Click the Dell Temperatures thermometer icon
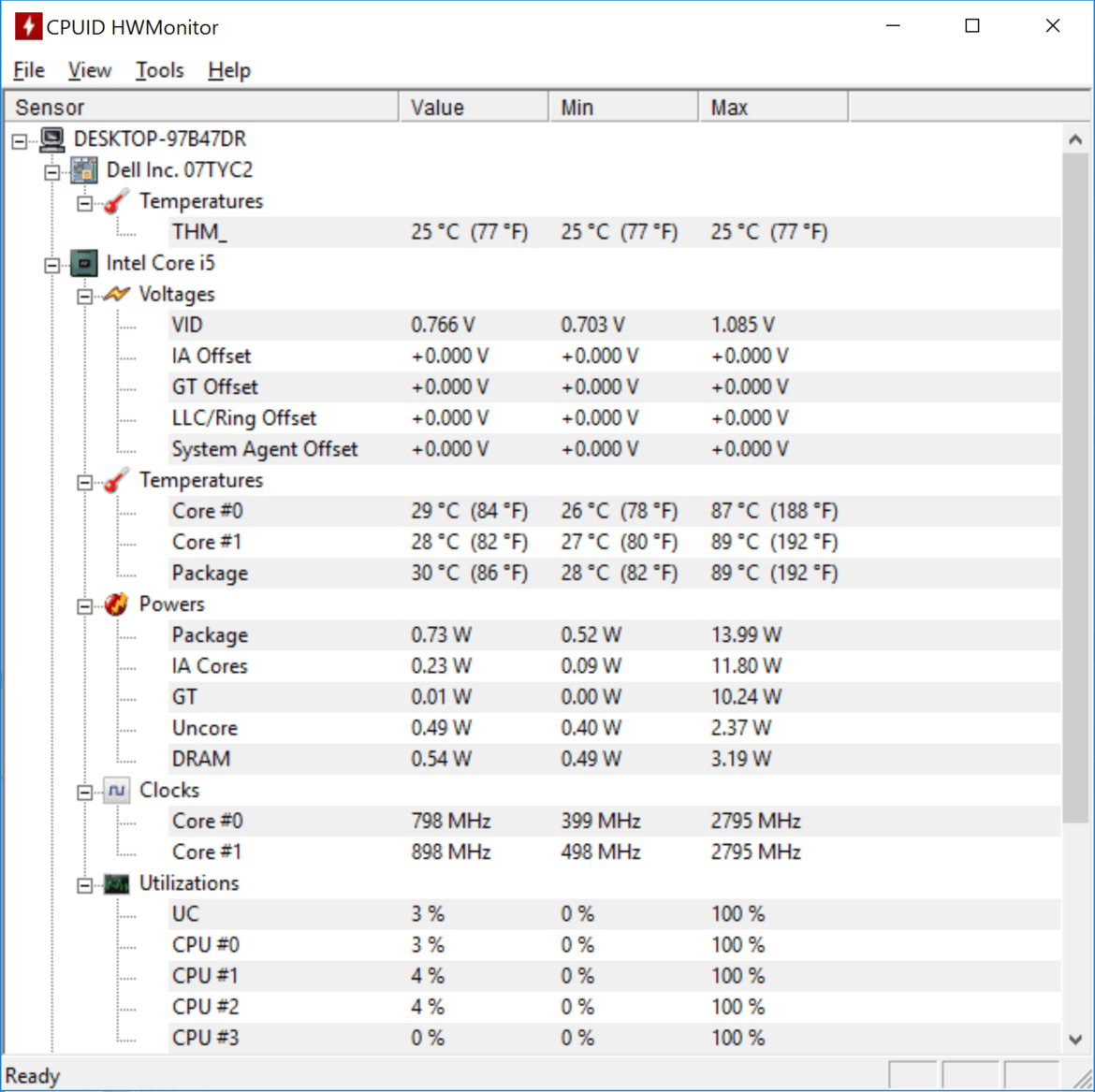Viewport: 1095px width, 1092px height. [x=117, y=201]
